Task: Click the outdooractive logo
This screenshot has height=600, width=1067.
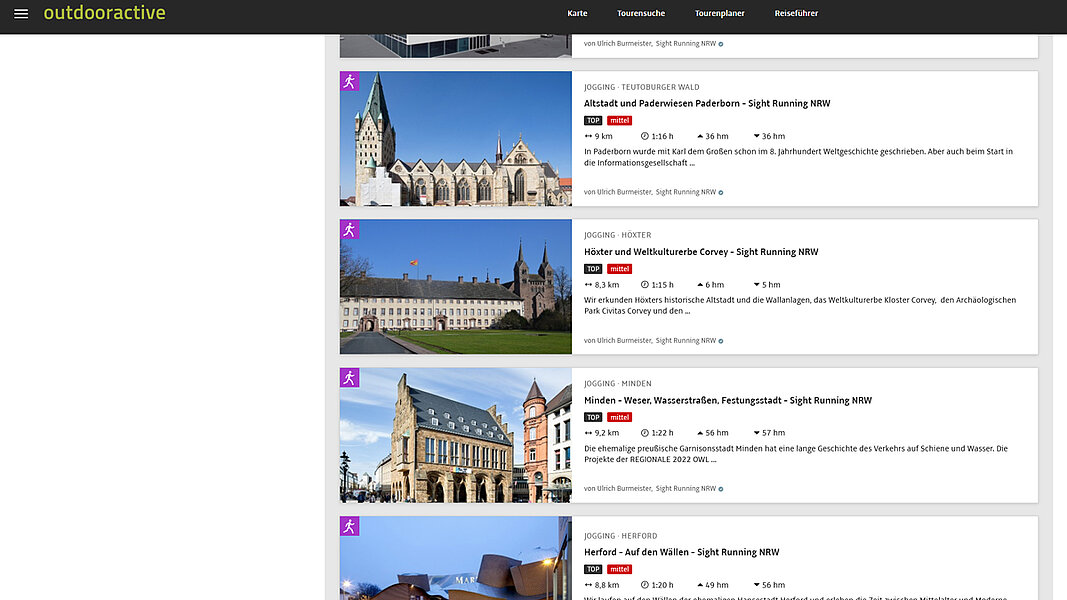Action: tap(104, 13)
